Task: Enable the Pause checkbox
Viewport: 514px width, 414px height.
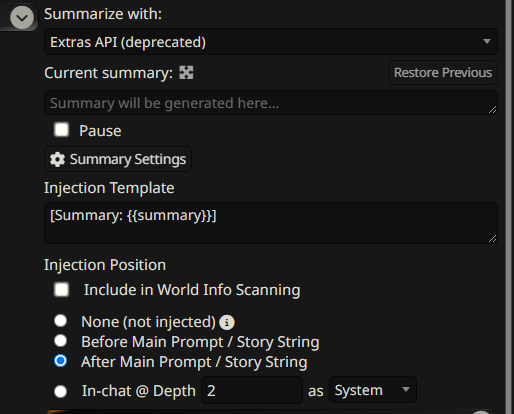Action: [x=62, y=130]
